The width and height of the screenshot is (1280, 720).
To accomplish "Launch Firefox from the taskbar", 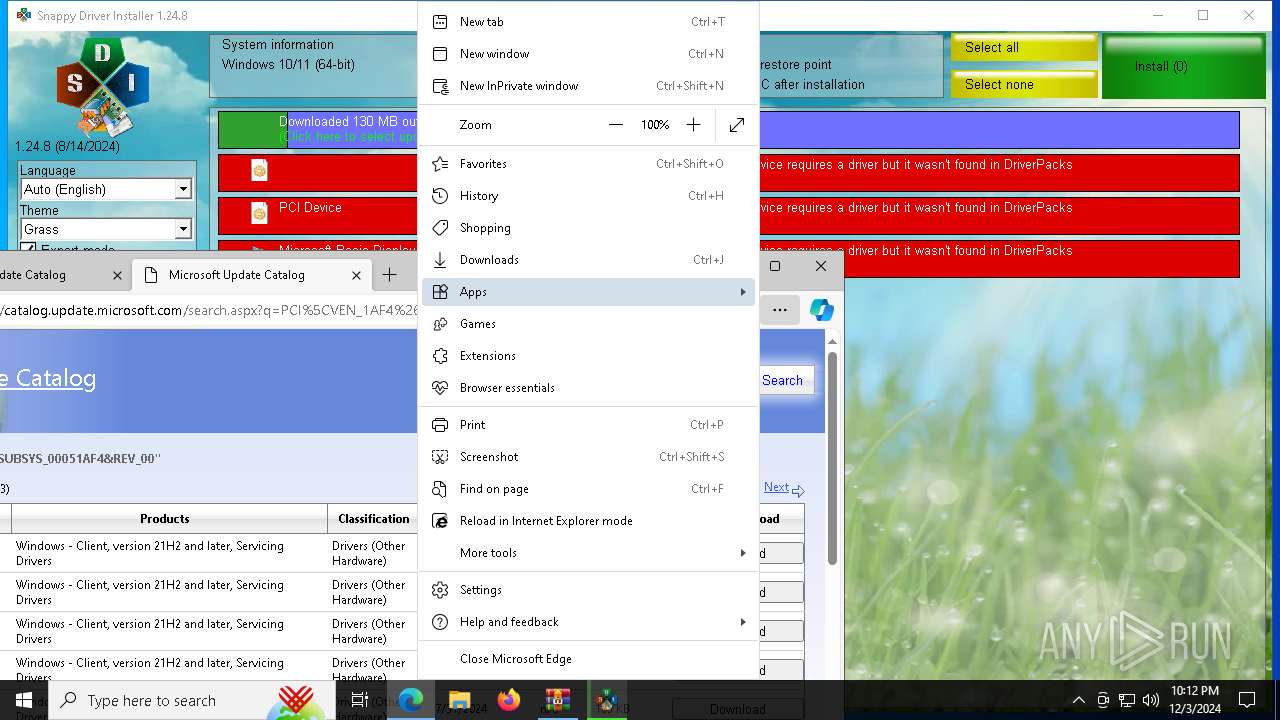I will [509, 700].
